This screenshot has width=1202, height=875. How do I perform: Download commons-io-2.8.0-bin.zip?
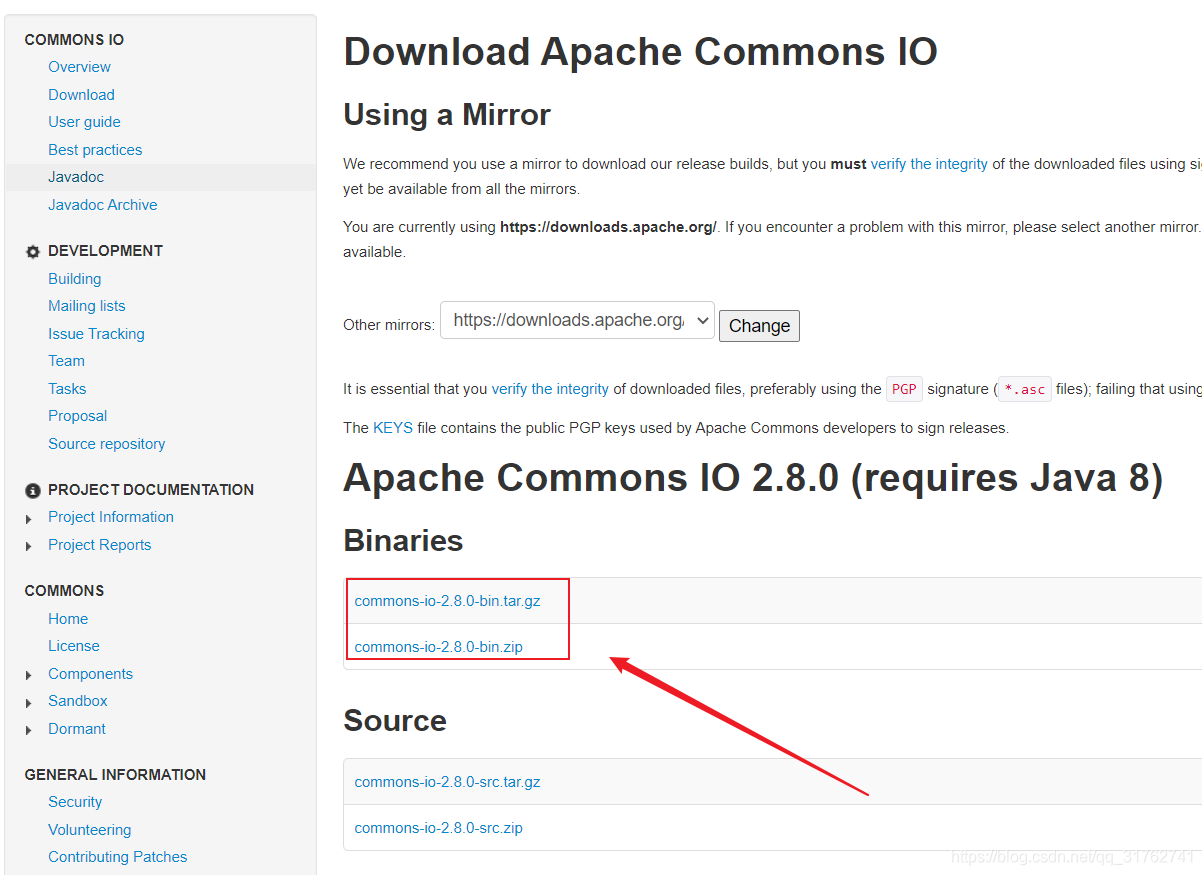[x=438, y=647]
